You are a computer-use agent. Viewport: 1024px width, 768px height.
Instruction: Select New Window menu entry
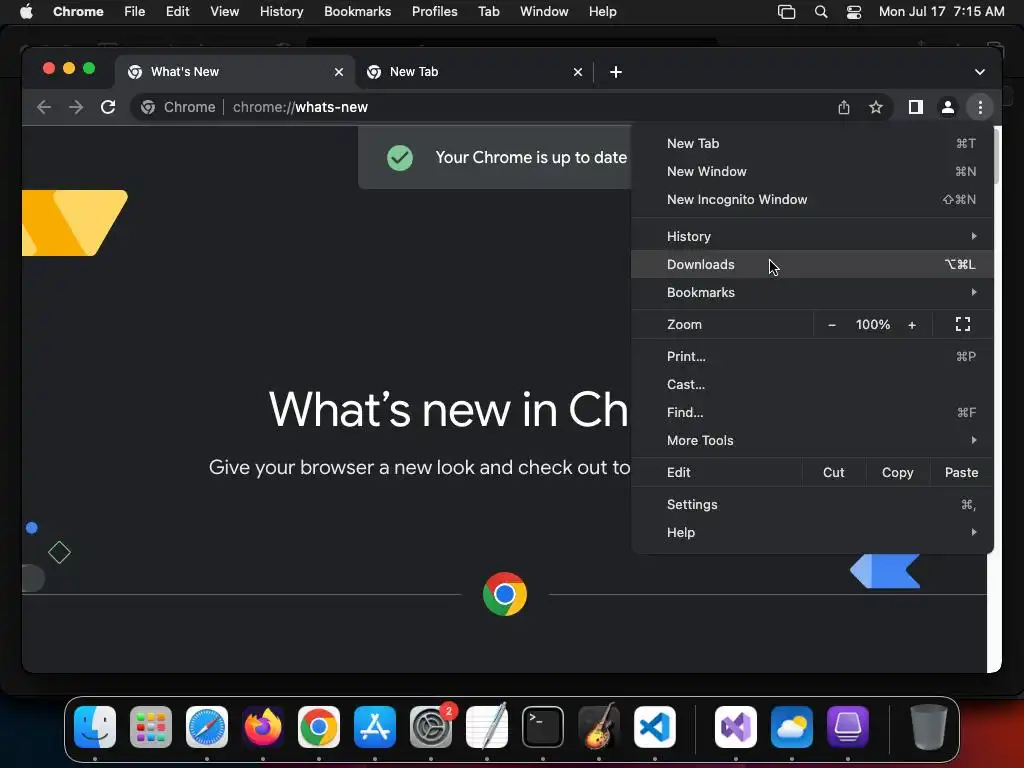812,172
